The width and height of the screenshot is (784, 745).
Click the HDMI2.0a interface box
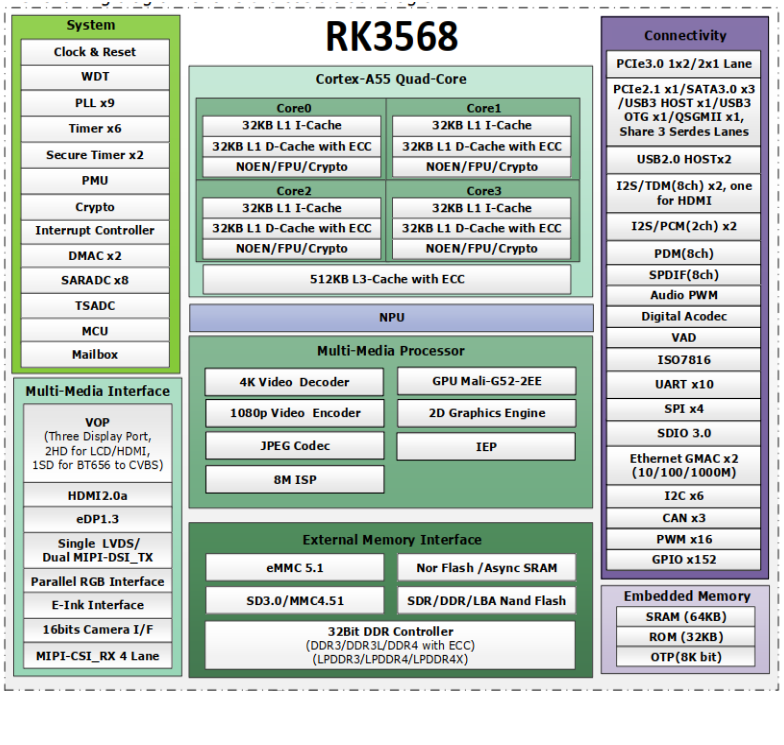(x=97, y=496)
